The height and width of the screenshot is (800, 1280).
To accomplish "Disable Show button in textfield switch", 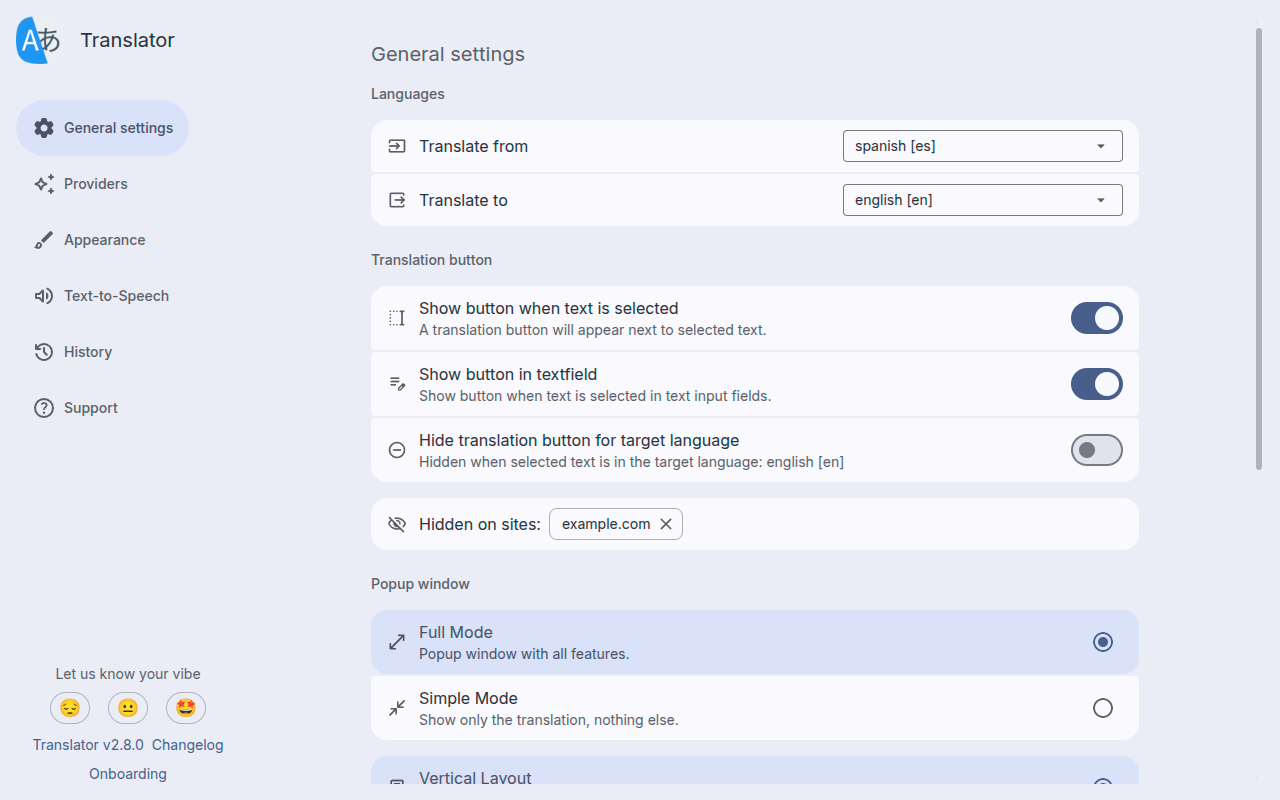I will click(x=1097, y=384).
